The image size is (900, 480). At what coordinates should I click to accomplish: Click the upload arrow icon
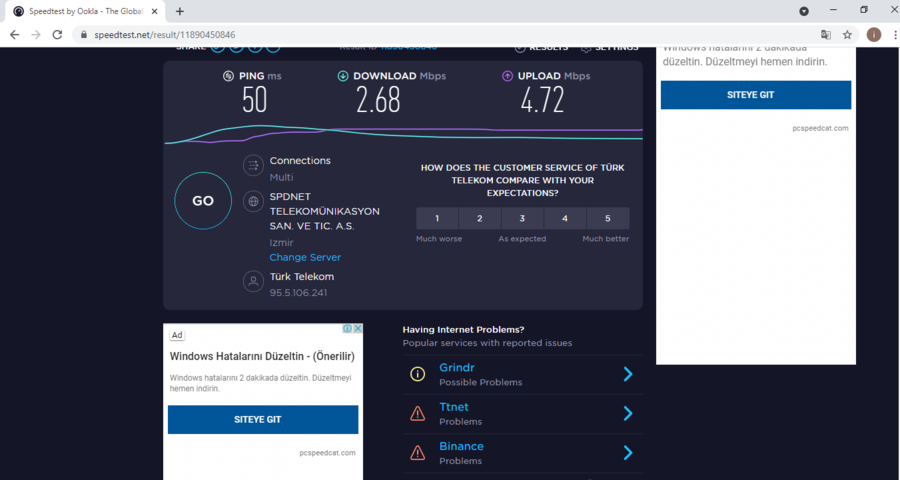507,76
